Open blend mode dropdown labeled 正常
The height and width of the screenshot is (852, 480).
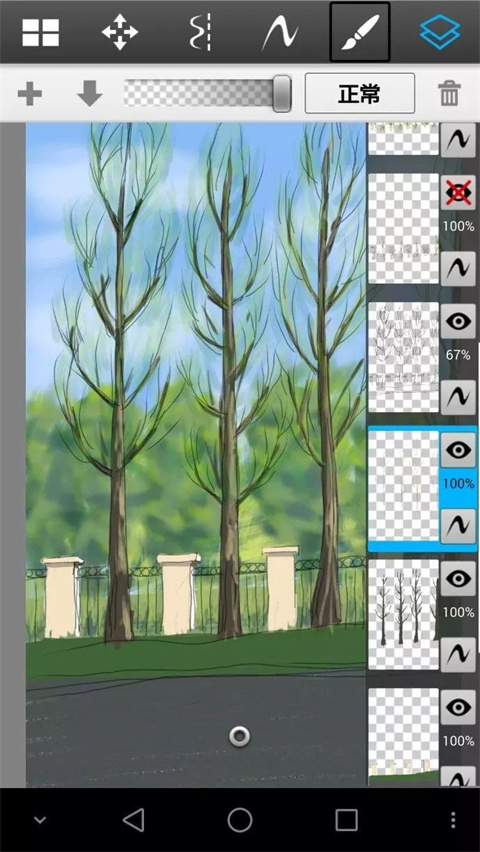click(360, 93)
